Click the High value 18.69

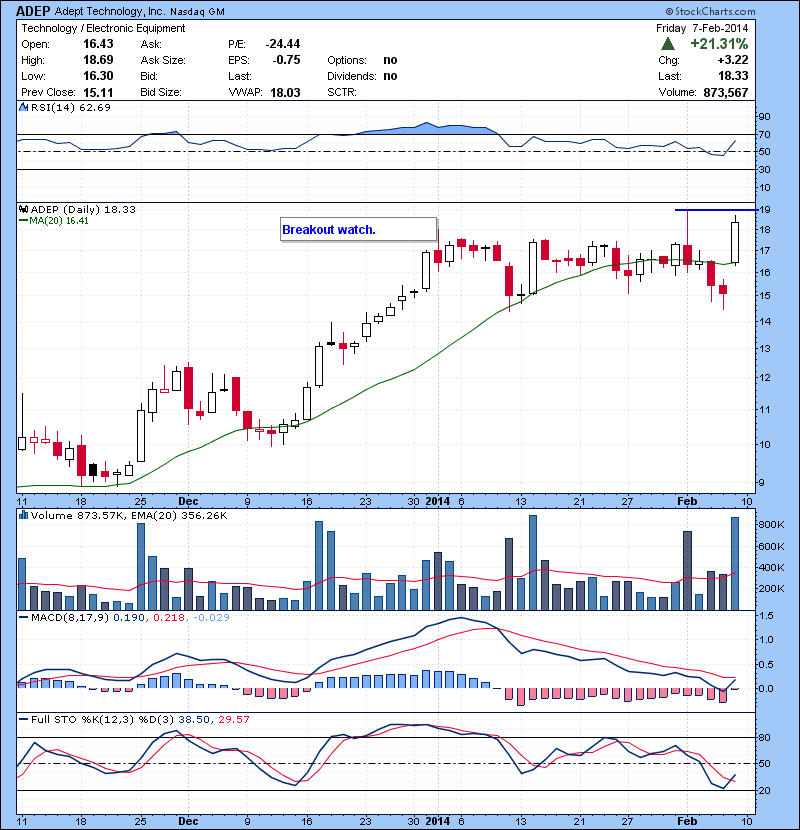(98, 60)
